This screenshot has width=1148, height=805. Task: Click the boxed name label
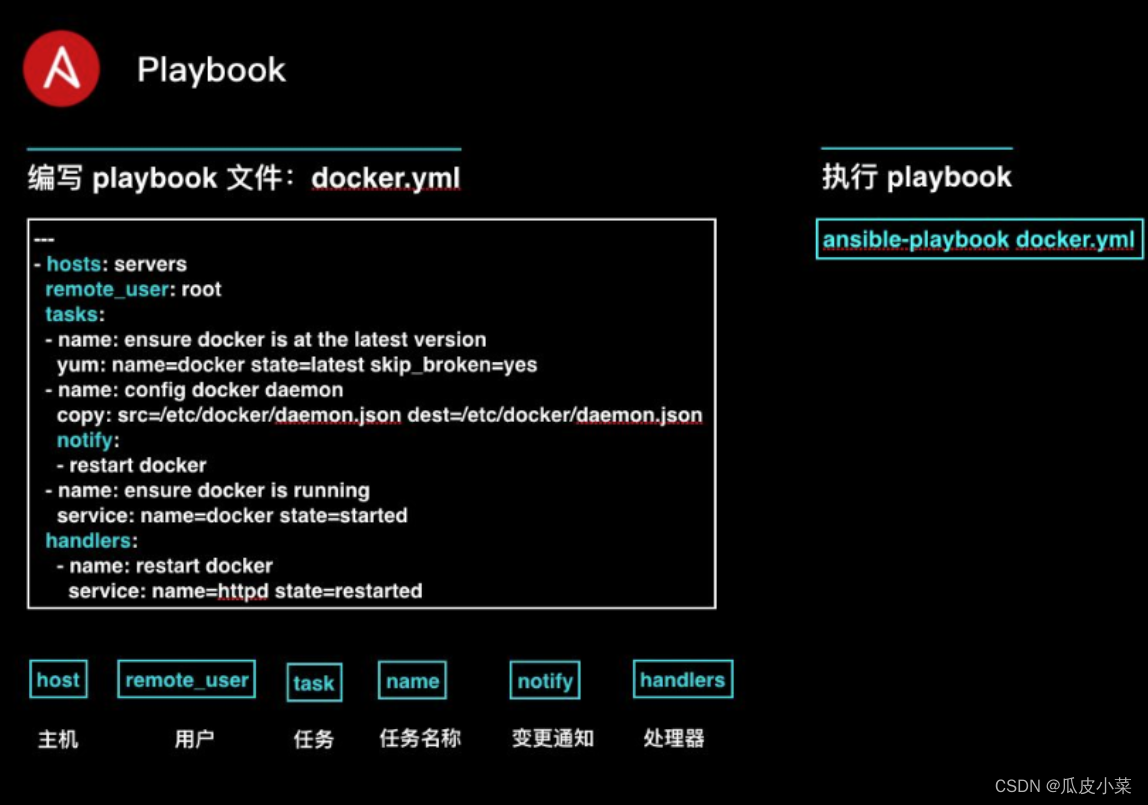click(x=412, y=681)
